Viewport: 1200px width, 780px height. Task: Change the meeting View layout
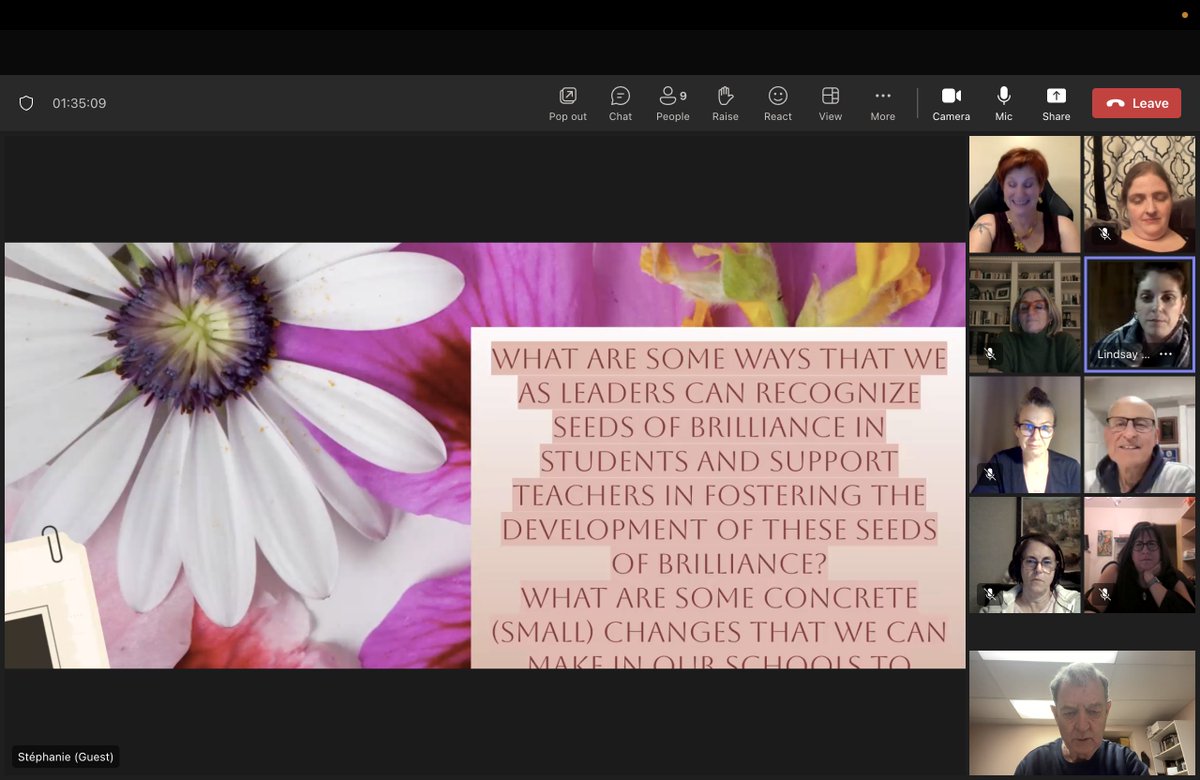point(830,103)
